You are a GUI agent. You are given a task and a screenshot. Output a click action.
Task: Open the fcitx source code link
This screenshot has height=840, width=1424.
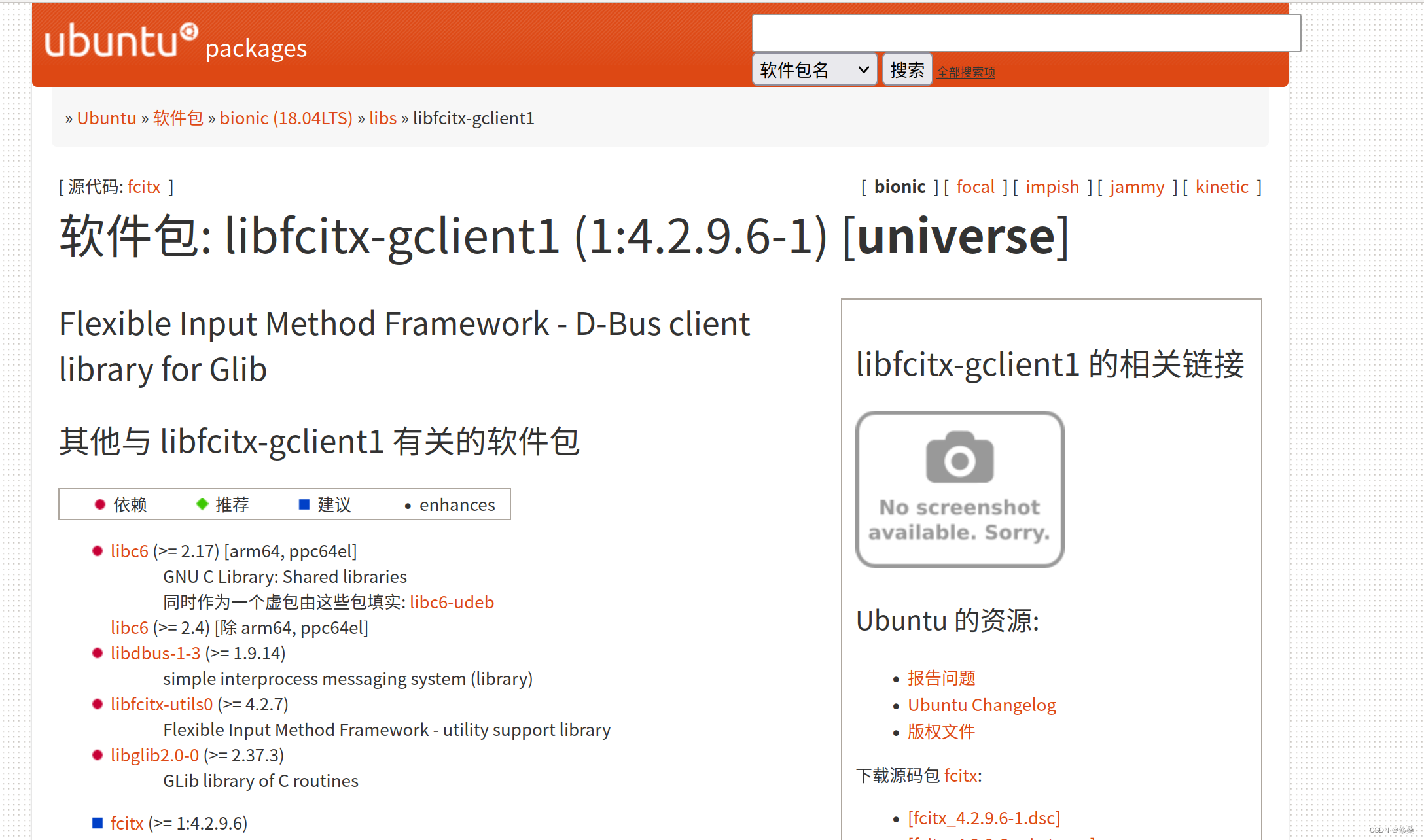point(144,187)
